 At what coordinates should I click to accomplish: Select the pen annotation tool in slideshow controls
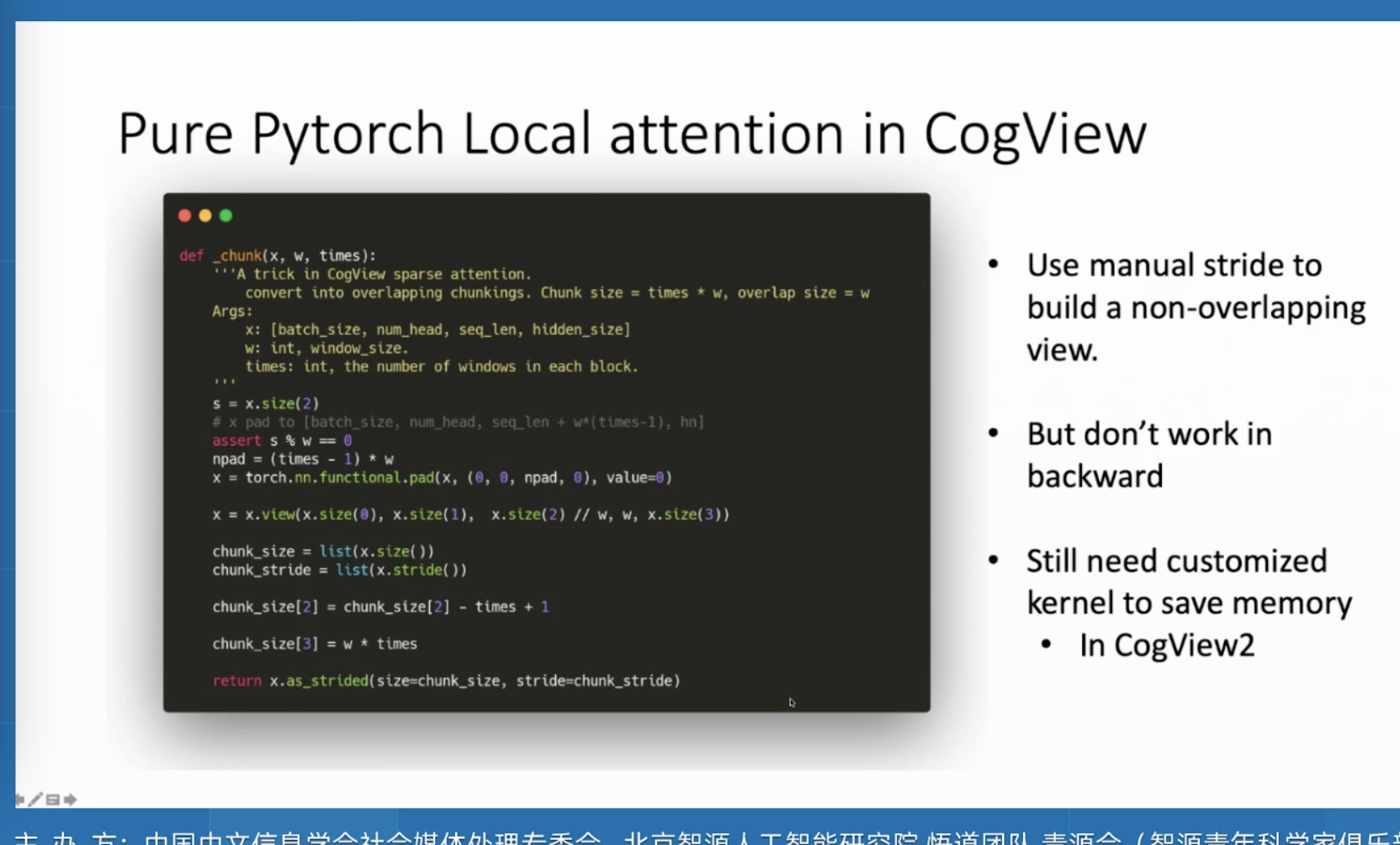(35, 800)
